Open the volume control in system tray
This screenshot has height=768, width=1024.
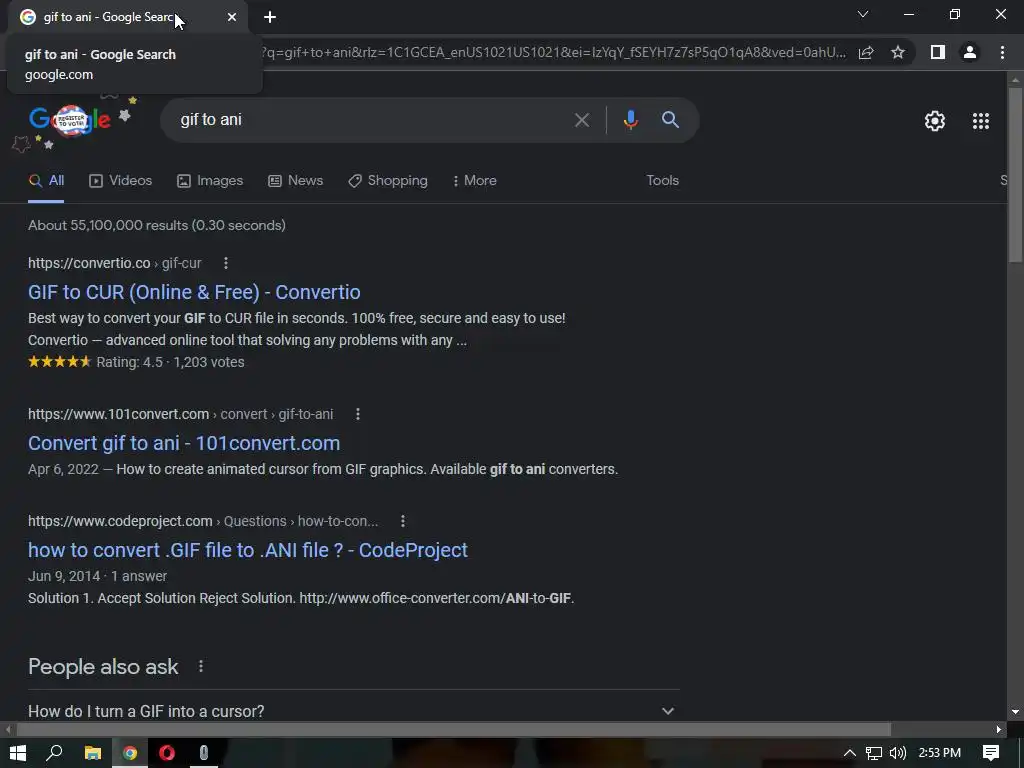pyautogui.click(x=898, y=753)
